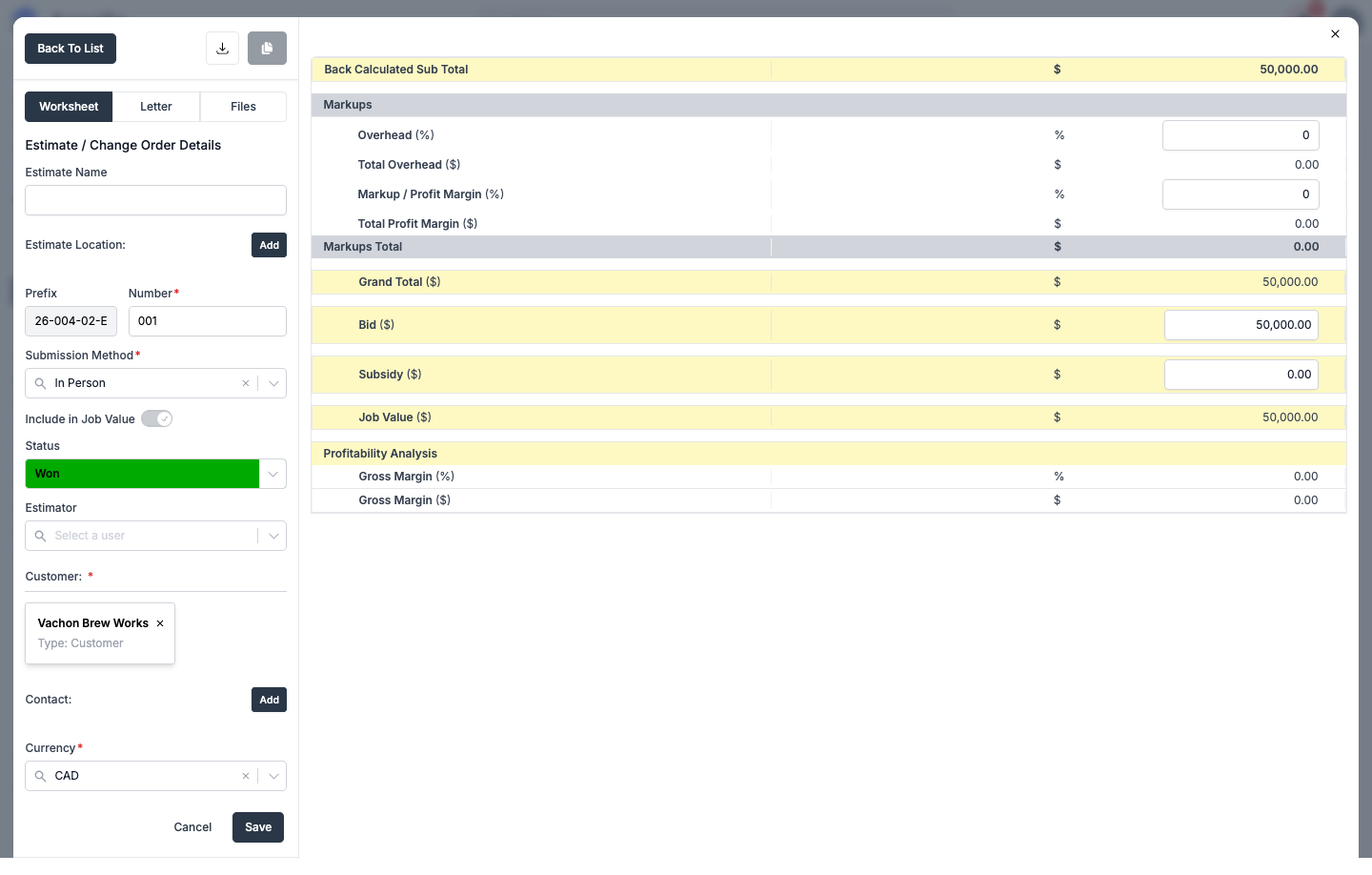Edit the Overhead (%) input

pyautogui.click(x=1241, y=135)
